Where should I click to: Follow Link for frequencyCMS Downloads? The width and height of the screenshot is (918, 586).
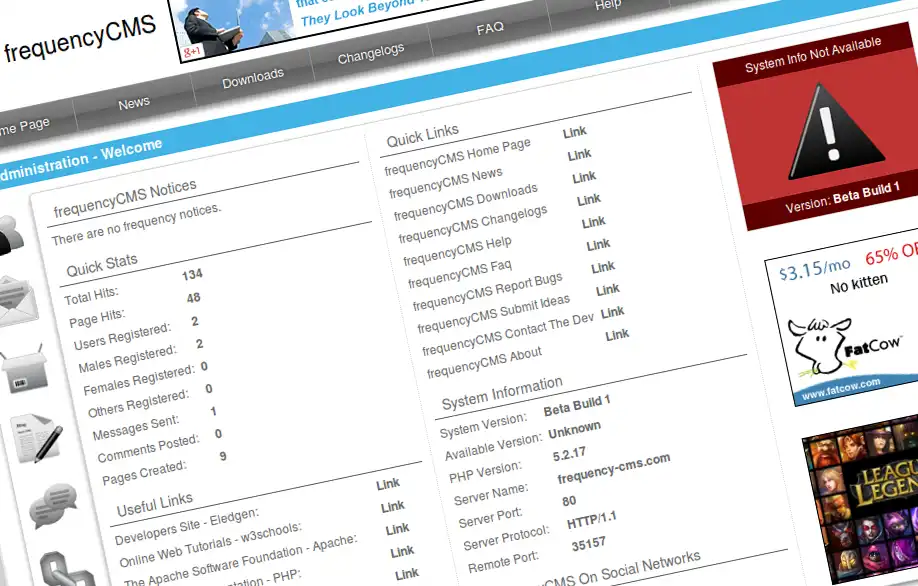coord(584,177)
